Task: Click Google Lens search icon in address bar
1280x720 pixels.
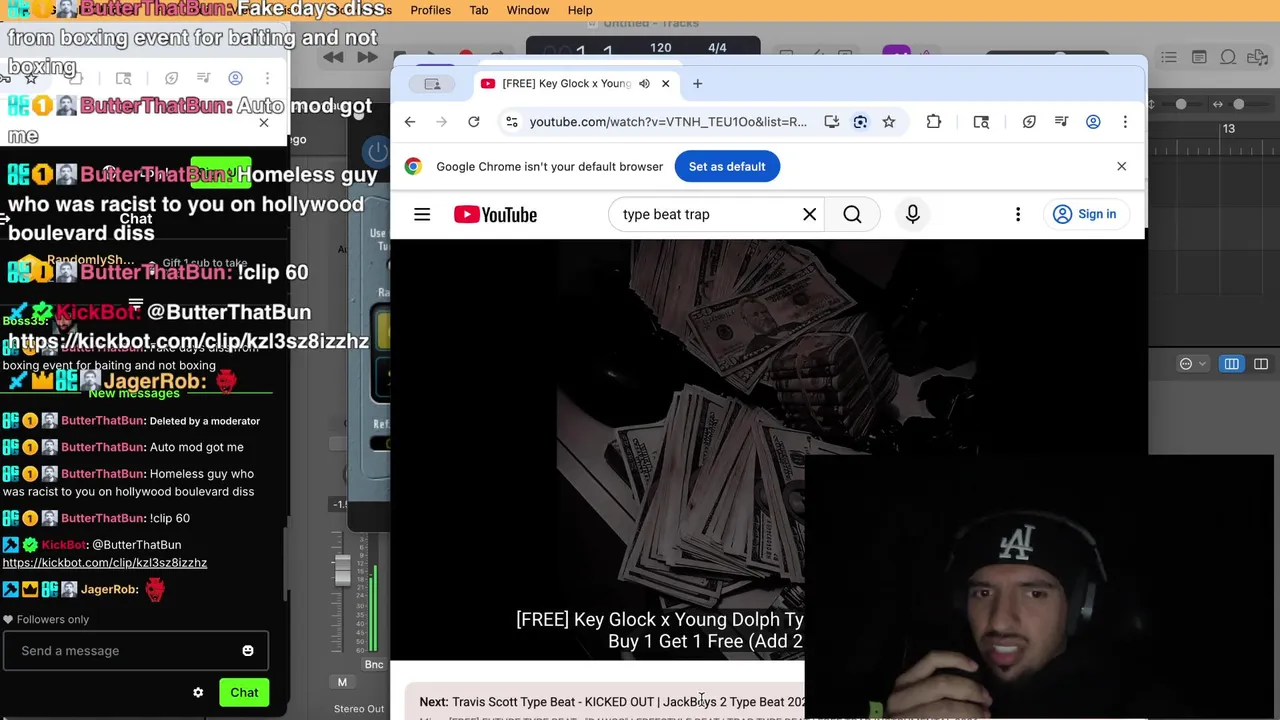Action: pos(860,122)
